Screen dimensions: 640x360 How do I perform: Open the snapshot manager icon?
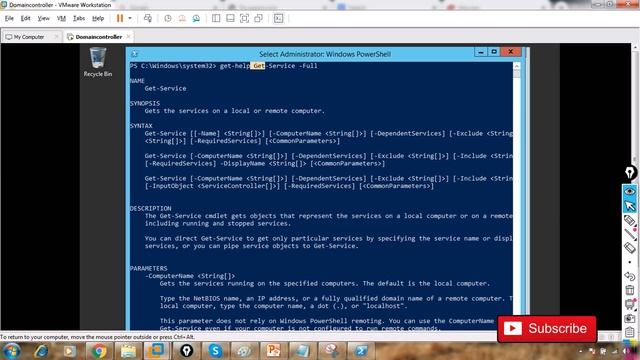[196, 18]
